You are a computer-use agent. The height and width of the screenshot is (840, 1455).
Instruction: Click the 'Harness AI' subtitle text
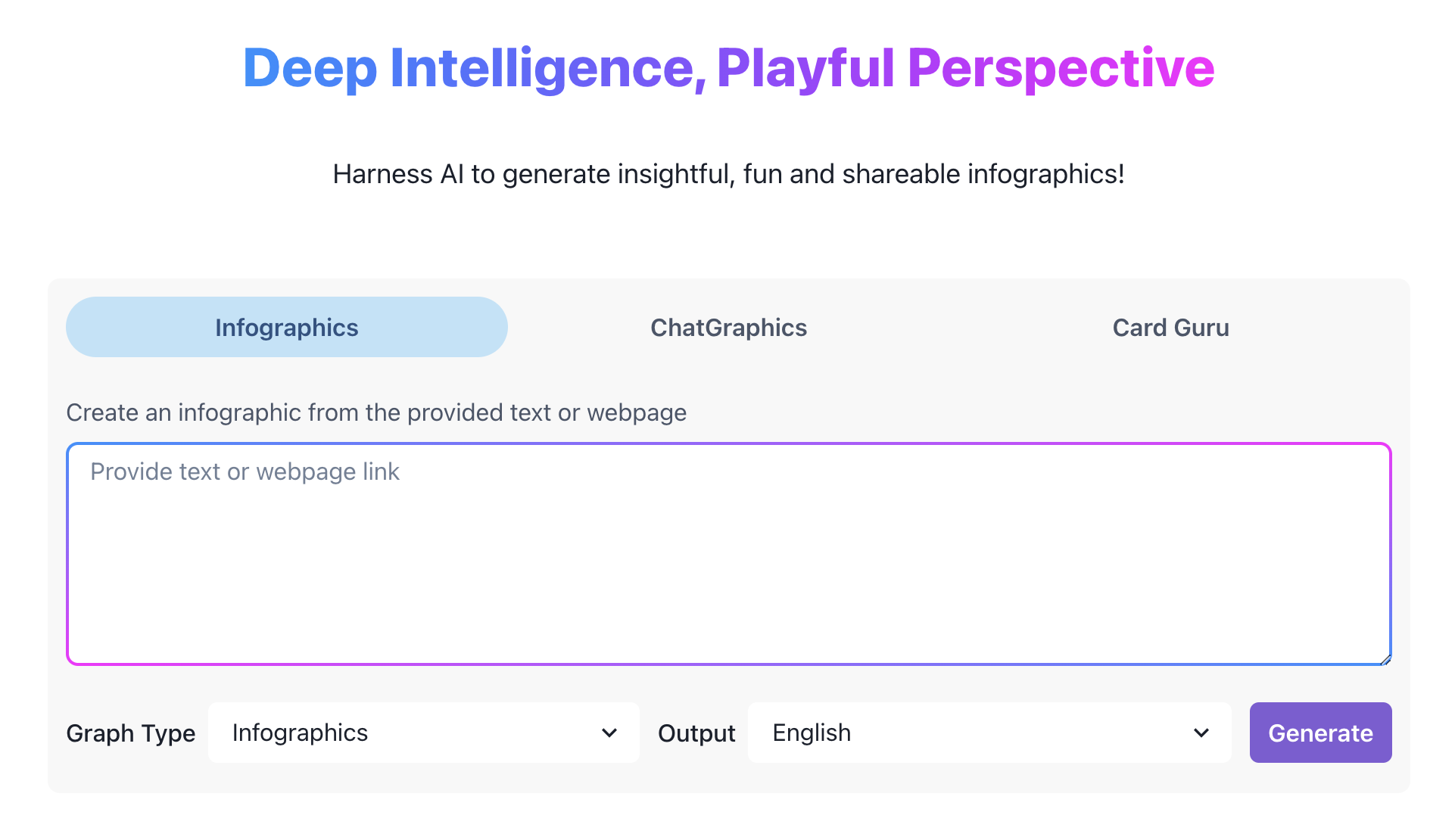tap(727, 173)
